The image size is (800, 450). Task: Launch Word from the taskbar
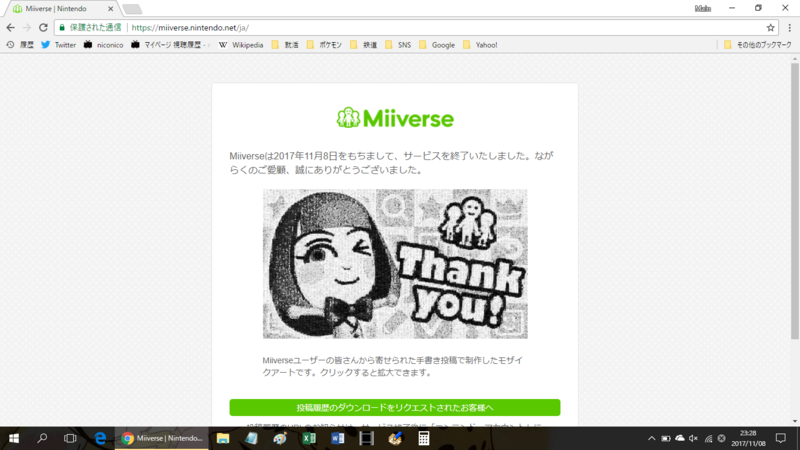click(x=337, y=438)
